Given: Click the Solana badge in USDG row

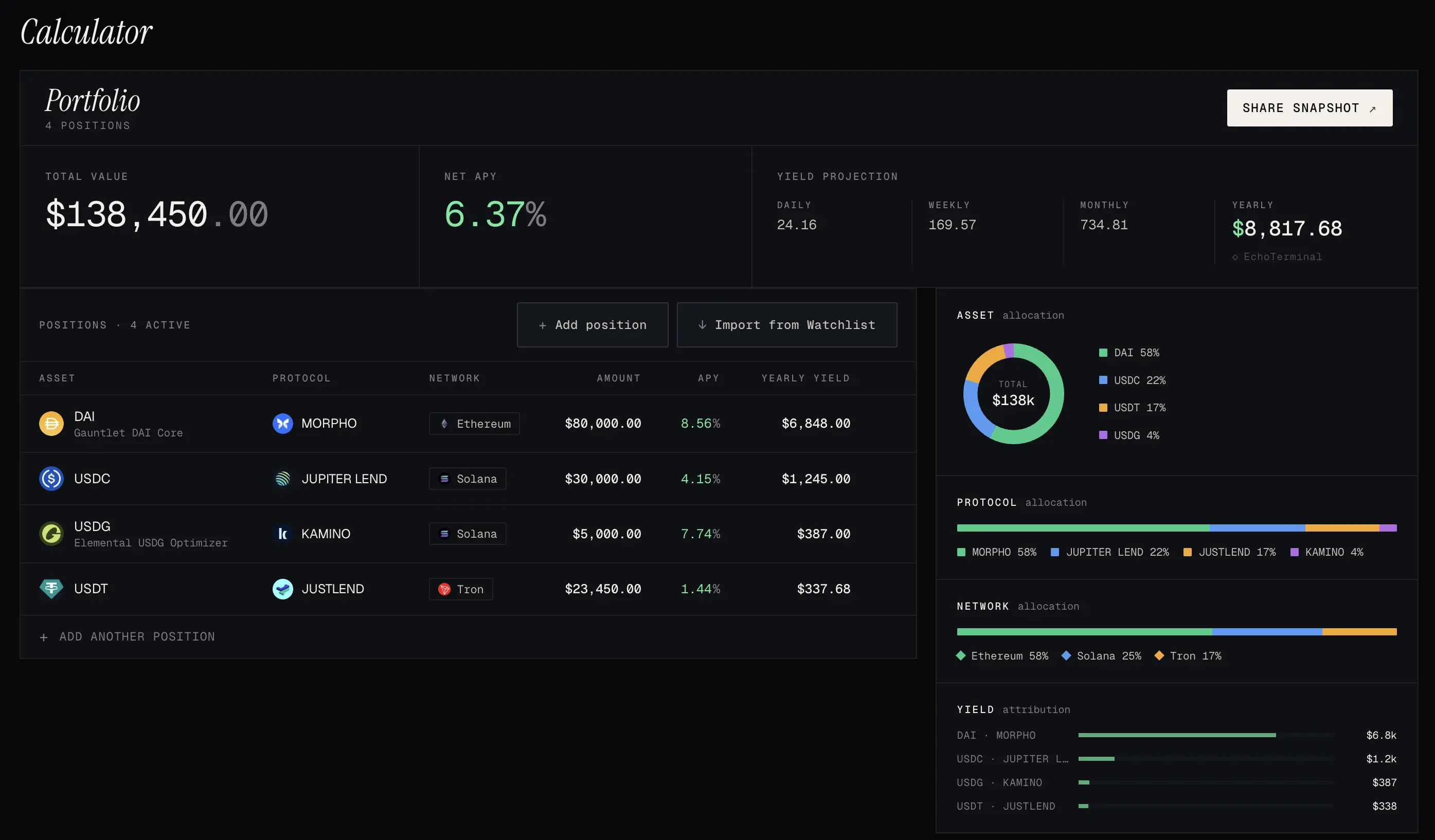Looking at the screenshot, I should click(468, 534).
